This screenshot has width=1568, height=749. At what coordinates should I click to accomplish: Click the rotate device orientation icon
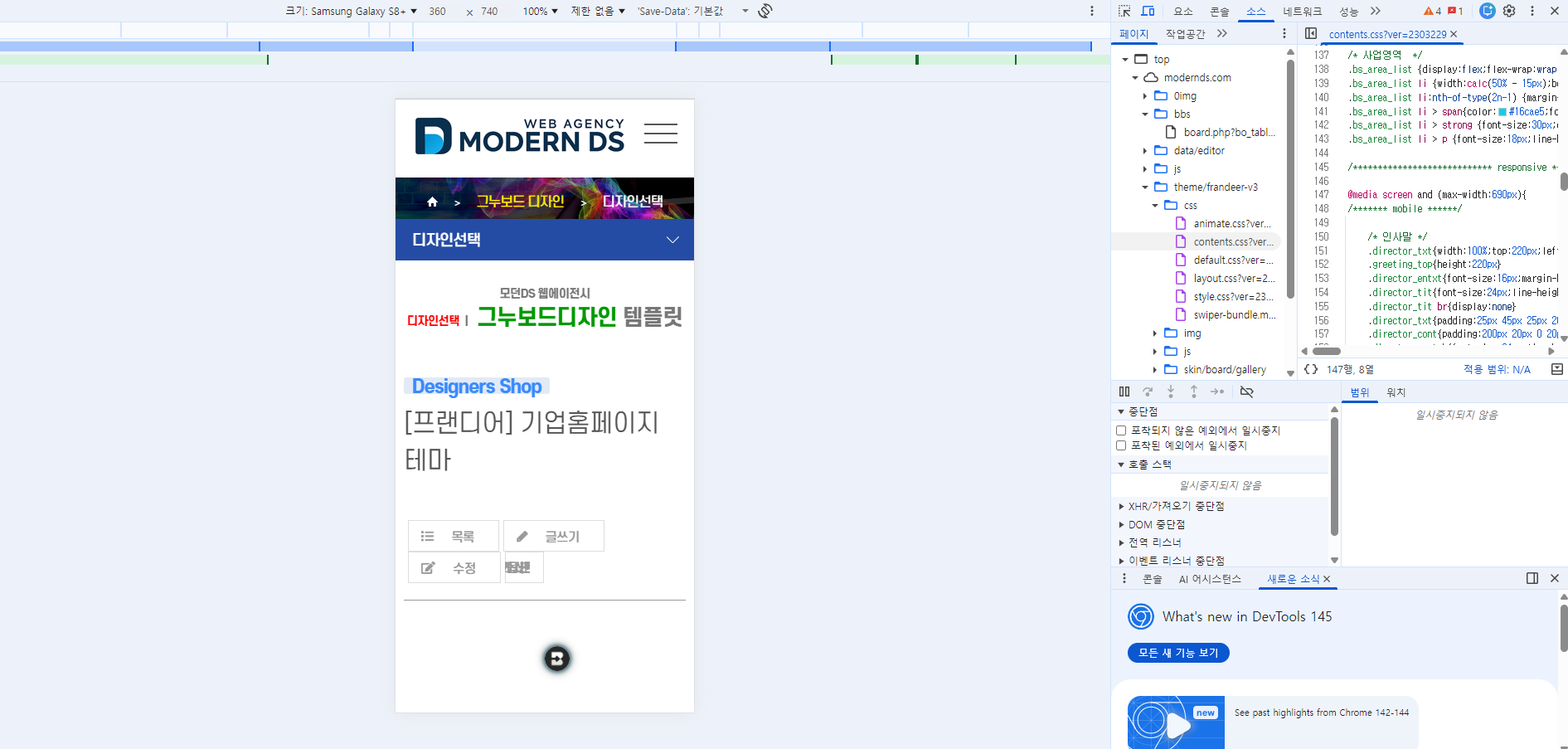[x=765, y=11]
